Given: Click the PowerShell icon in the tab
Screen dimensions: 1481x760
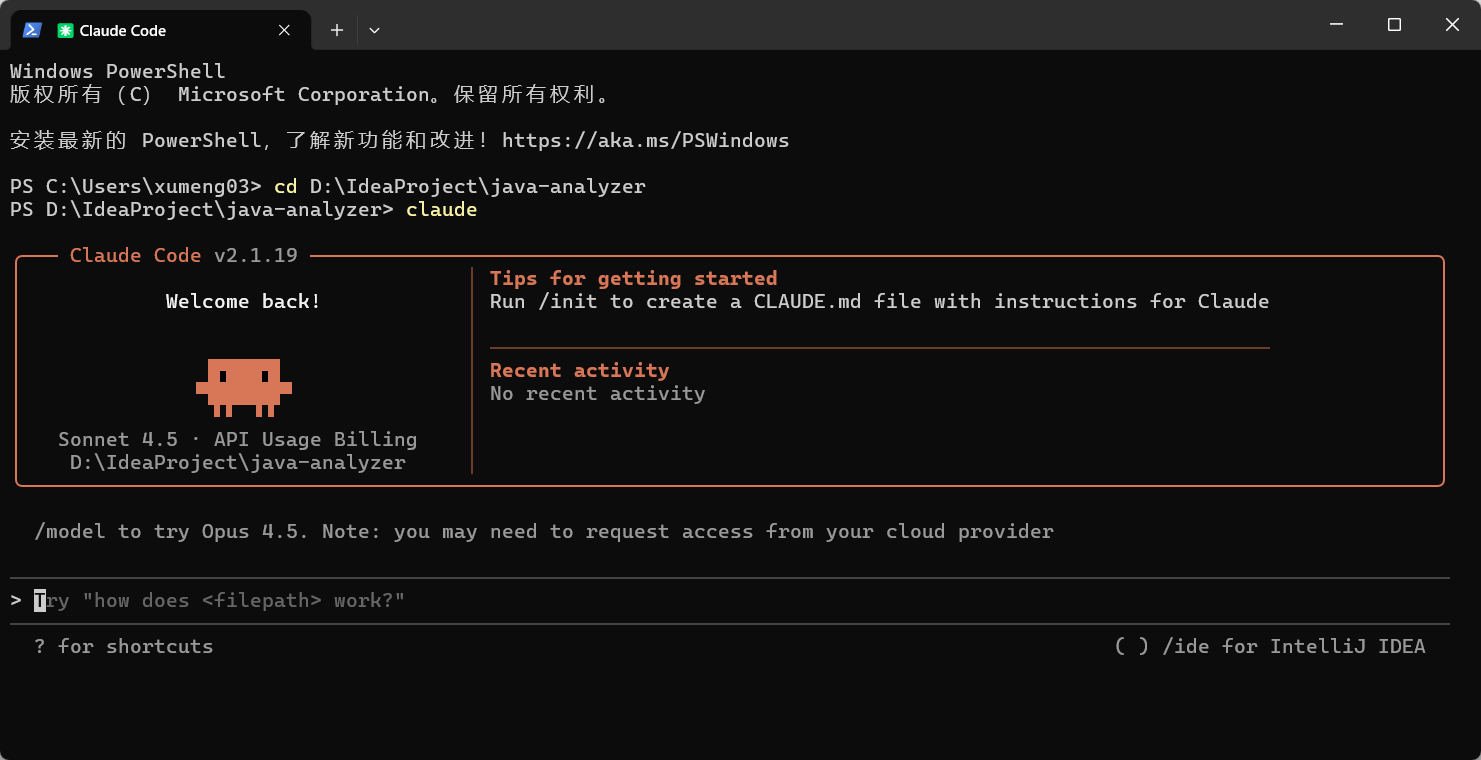Looking at the screenshot, I should tap(32, 30).
